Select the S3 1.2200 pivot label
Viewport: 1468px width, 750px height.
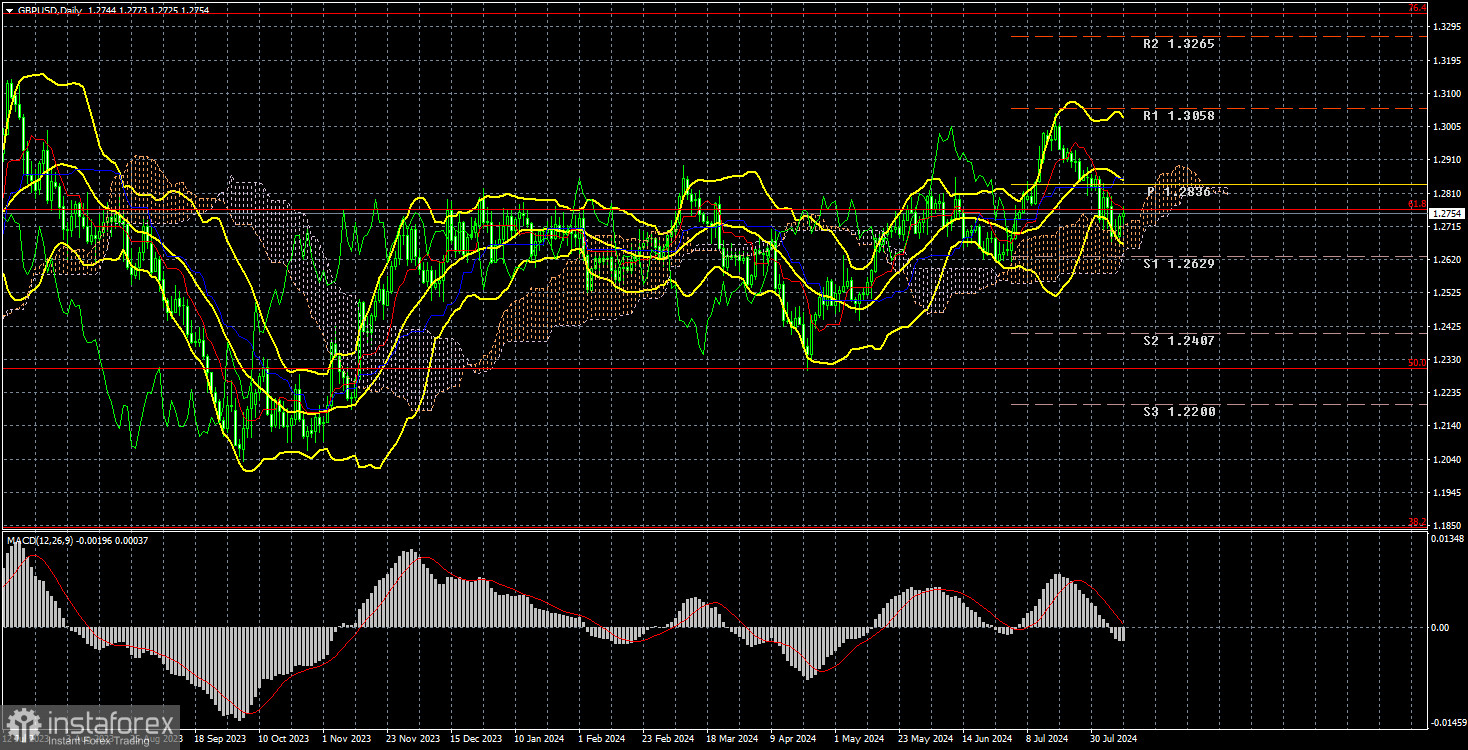pyautogui.click(x=1180, y=411)
